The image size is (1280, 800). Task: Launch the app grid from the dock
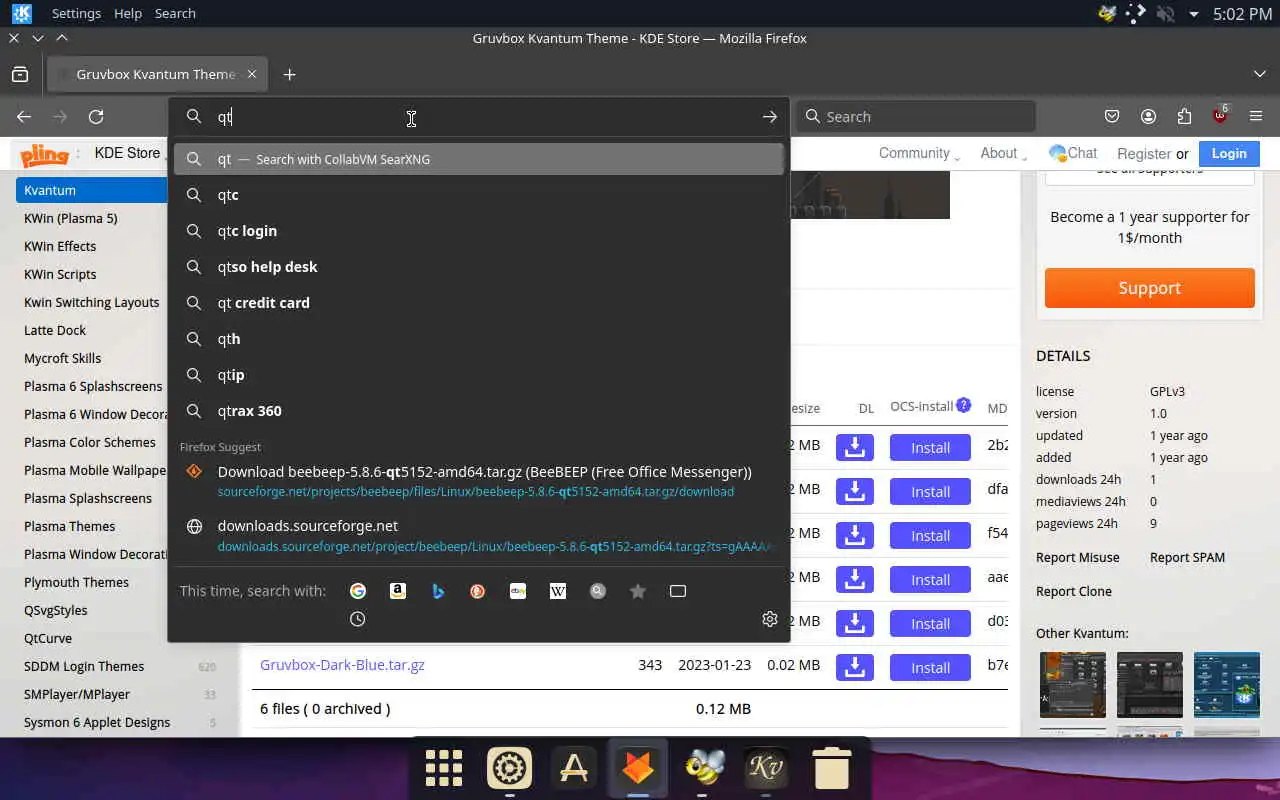point(444,768)
